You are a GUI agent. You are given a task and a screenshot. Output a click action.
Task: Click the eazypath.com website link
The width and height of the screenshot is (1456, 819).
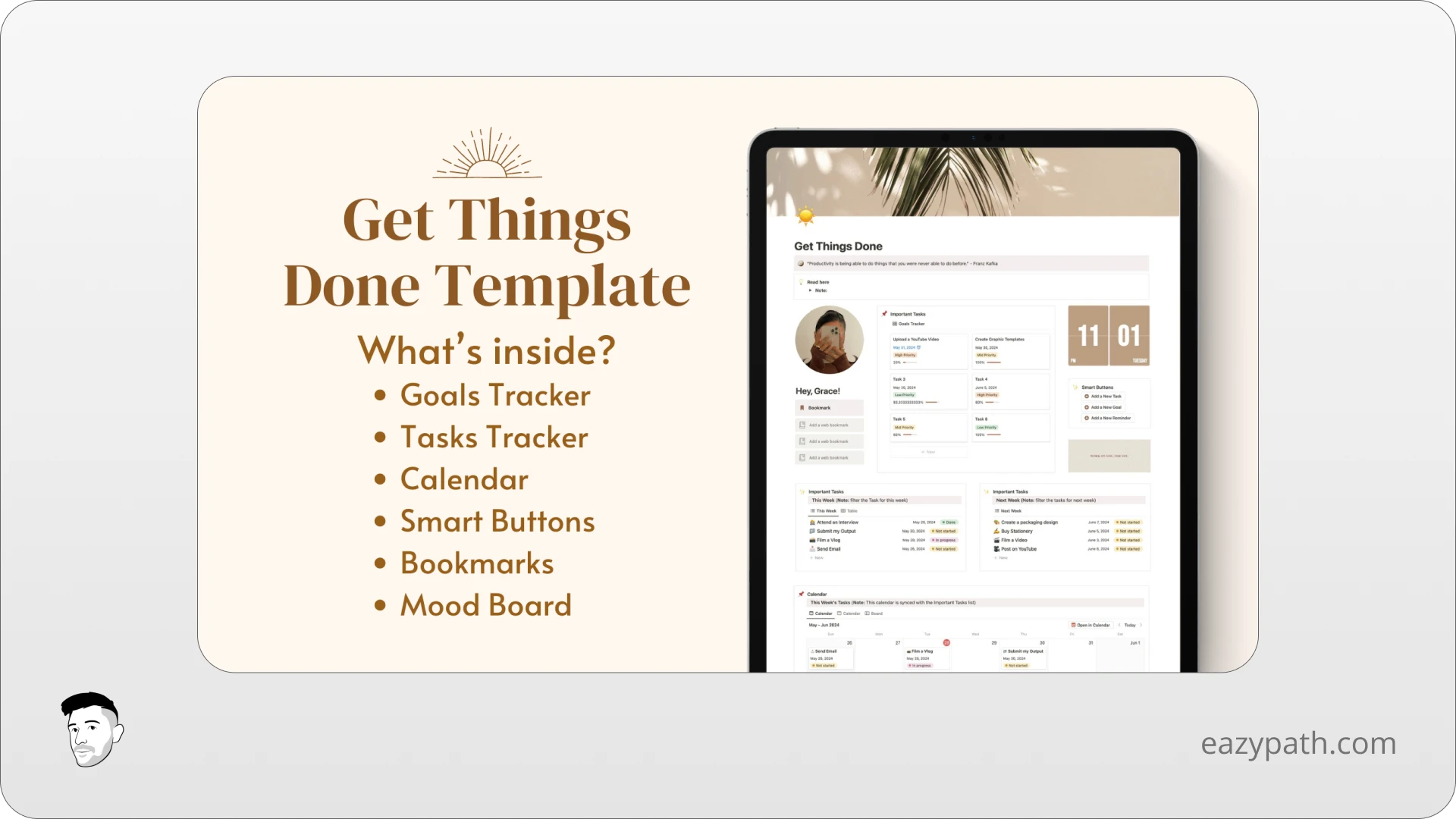1299,743
